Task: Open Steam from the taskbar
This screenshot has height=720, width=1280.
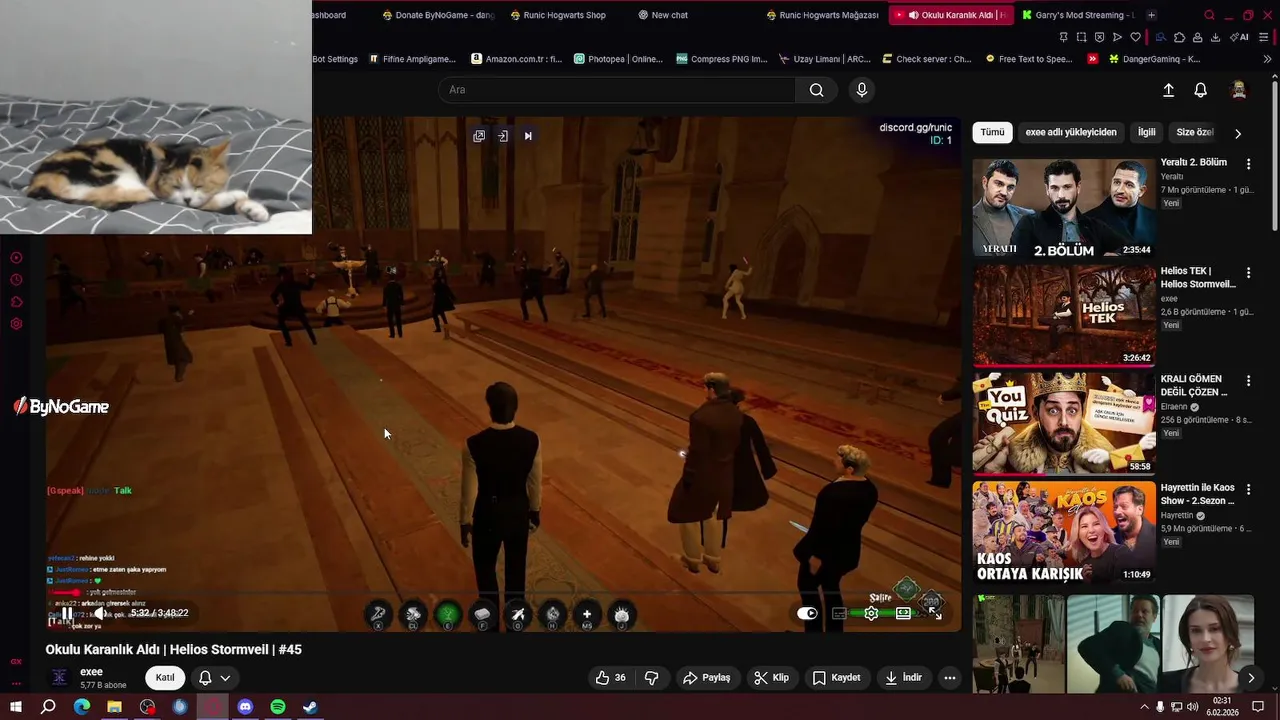Action: click(310, 707)
